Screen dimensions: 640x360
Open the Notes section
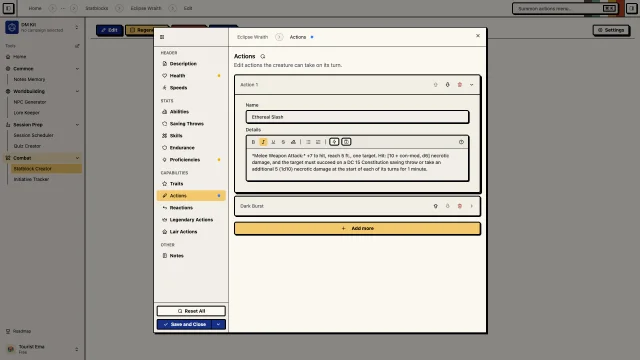[191, 256]
